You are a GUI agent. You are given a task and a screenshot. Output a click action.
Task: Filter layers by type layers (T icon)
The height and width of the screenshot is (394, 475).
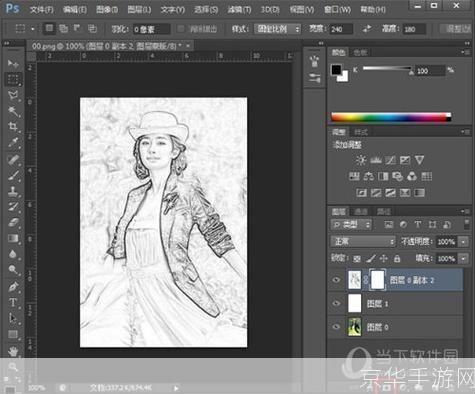(418, 225)
